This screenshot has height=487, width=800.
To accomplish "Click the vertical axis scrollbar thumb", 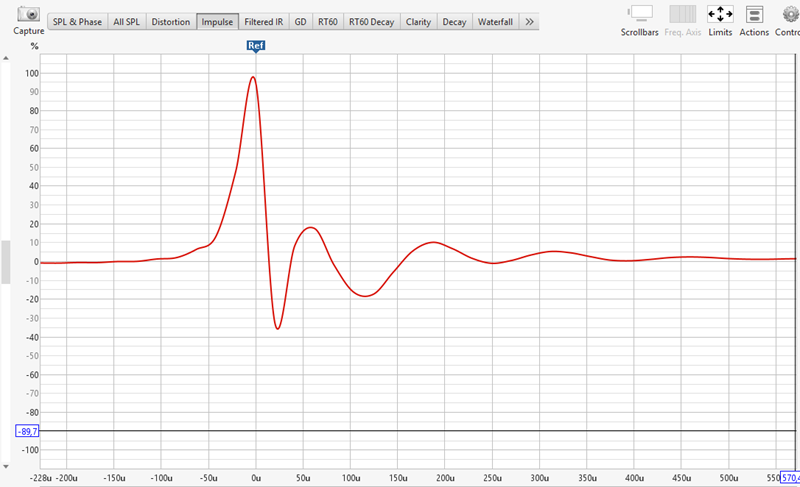I will 6,262.
